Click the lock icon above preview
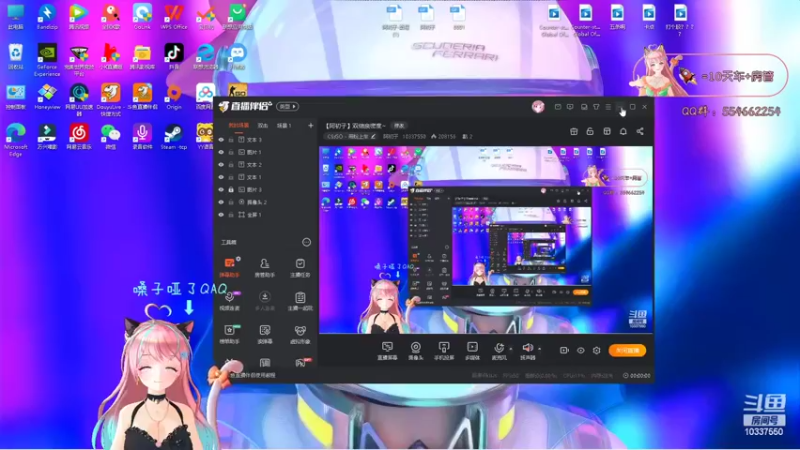The height and width of the screenshot is (450, 800). point(590,132)
